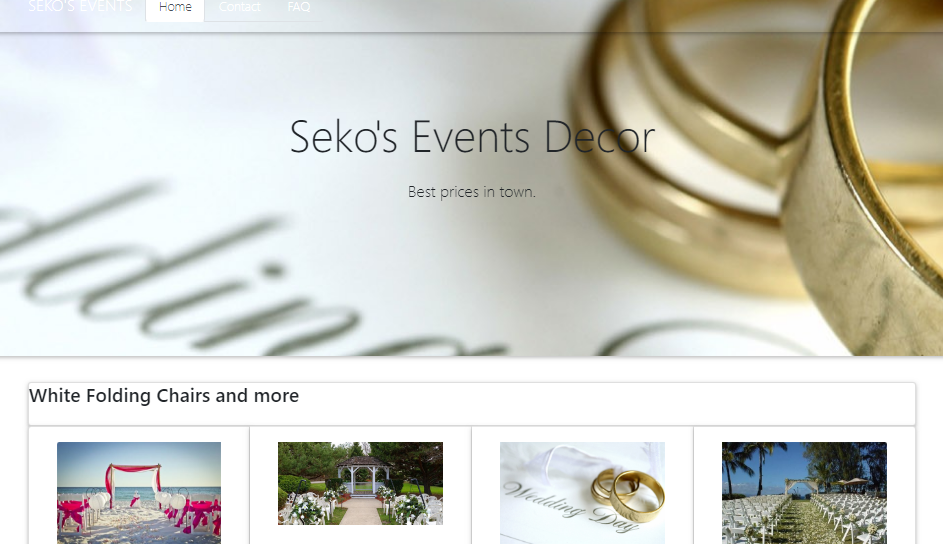Click the blurred cursive writing in banner

(x=200, y=280)
